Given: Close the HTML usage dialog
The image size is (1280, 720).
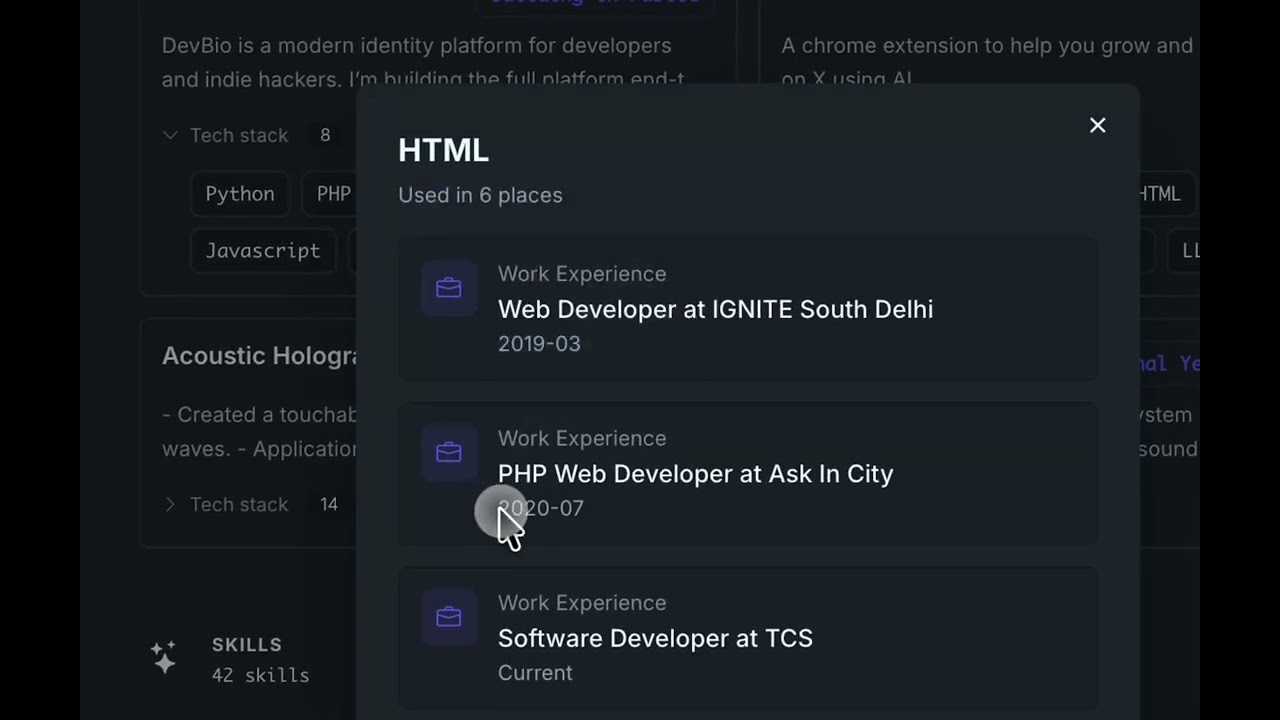Looking at the screenshot, I should [1097, 125].
